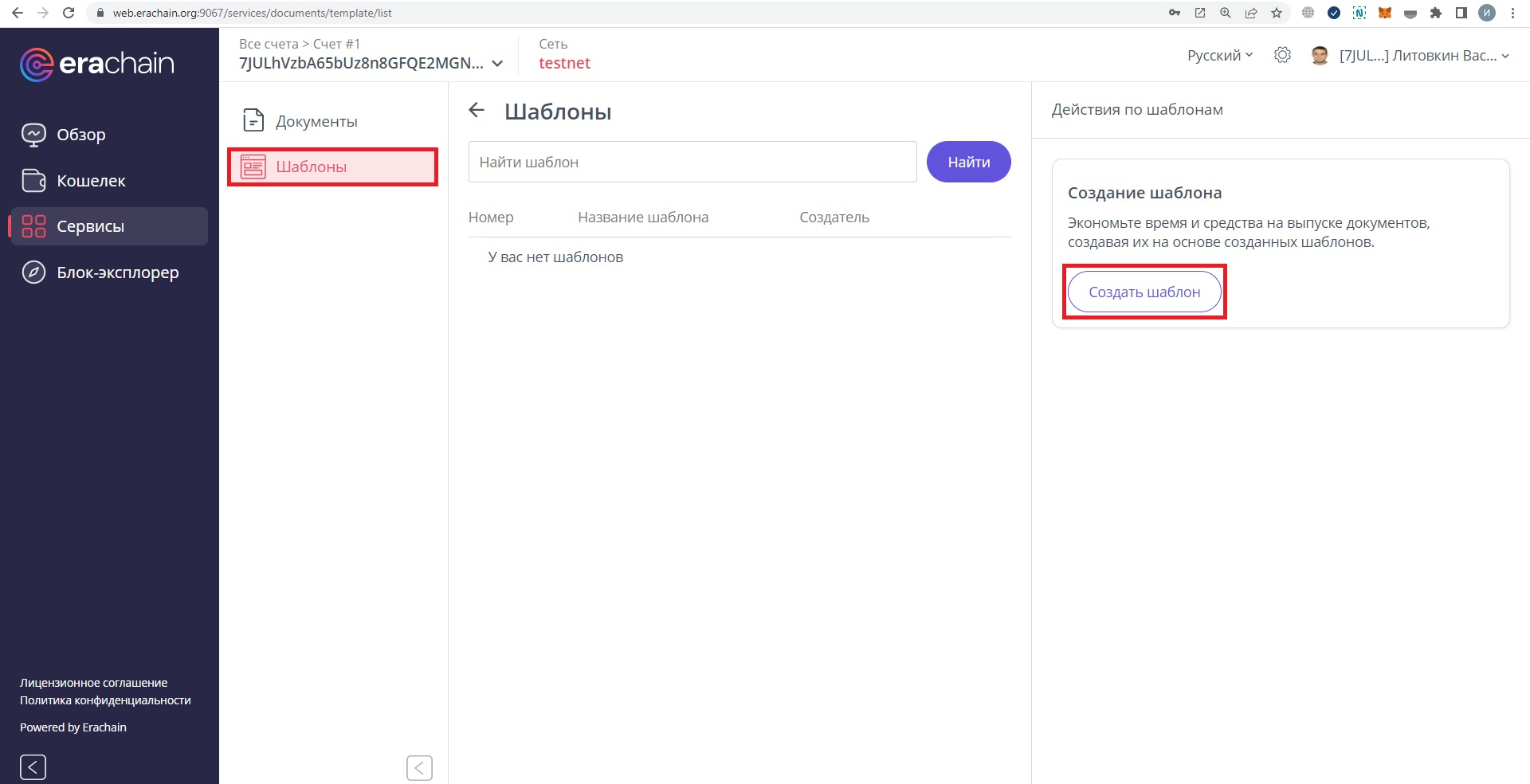Screen dimensions: 1530x784
Task: Go back using arrow beside Шаблоны heading
Action: pyautogui.click(x=477, y=111)
